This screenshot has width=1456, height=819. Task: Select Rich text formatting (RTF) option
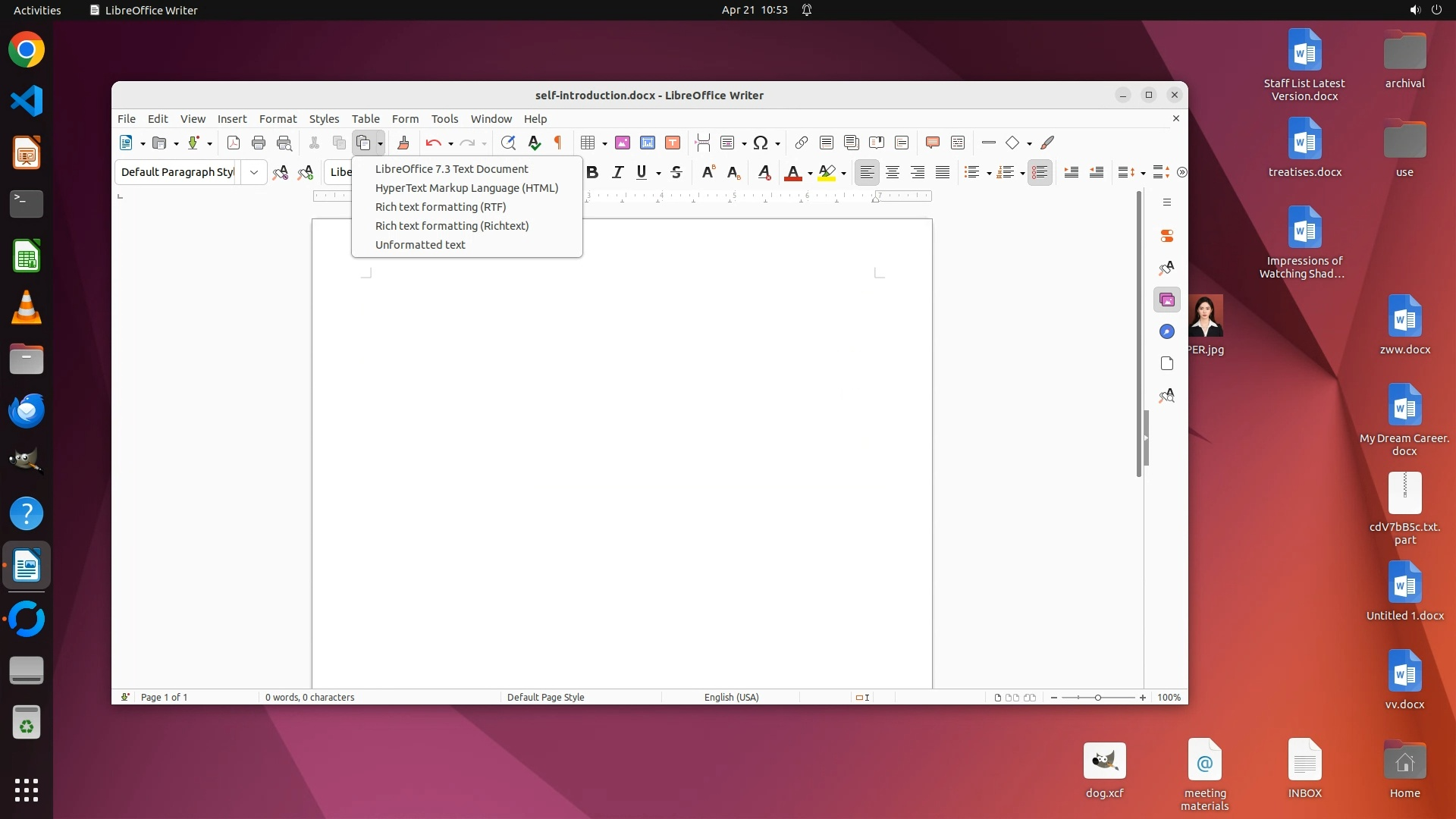[x=441, y=207]
